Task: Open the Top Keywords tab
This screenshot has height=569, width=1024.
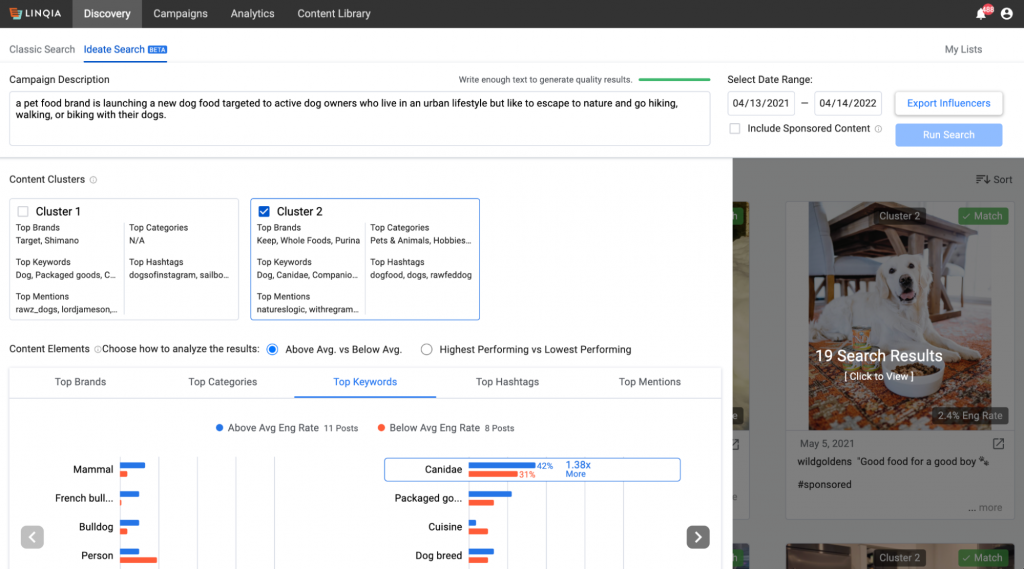Action: [365, 382]
